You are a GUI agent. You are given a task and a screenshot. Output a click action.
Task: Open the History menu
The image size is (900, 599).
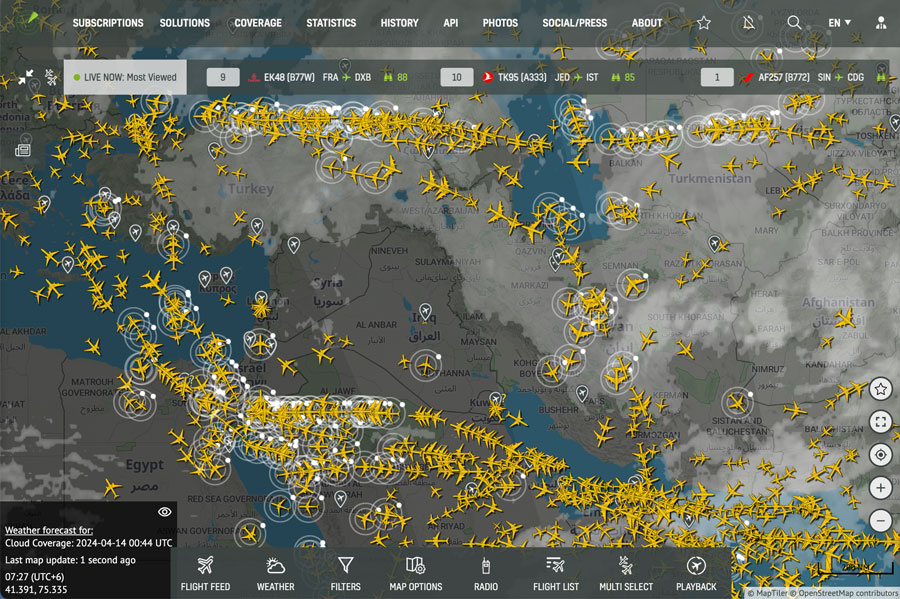pyautogui.click(x=399, y=23)
